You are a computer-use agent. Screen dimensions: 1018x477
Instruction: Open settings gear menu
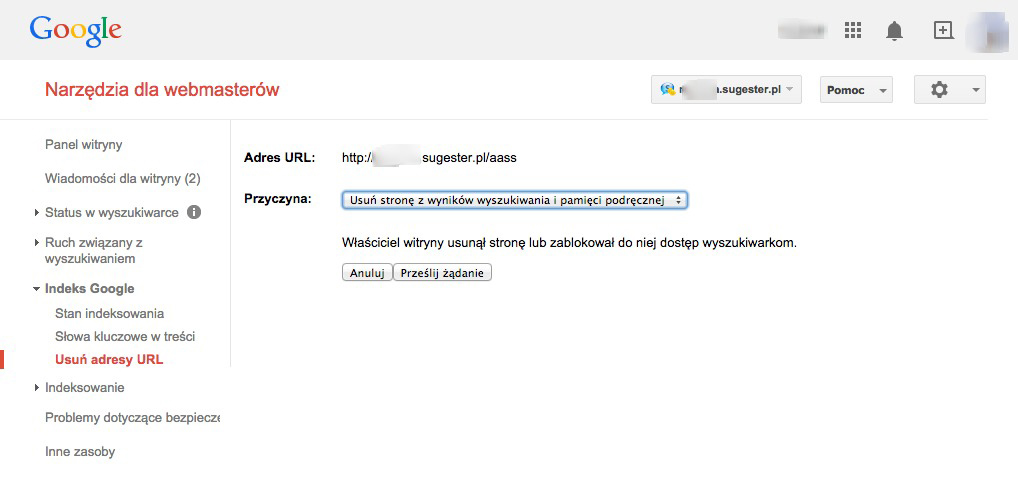click(949, 90)
